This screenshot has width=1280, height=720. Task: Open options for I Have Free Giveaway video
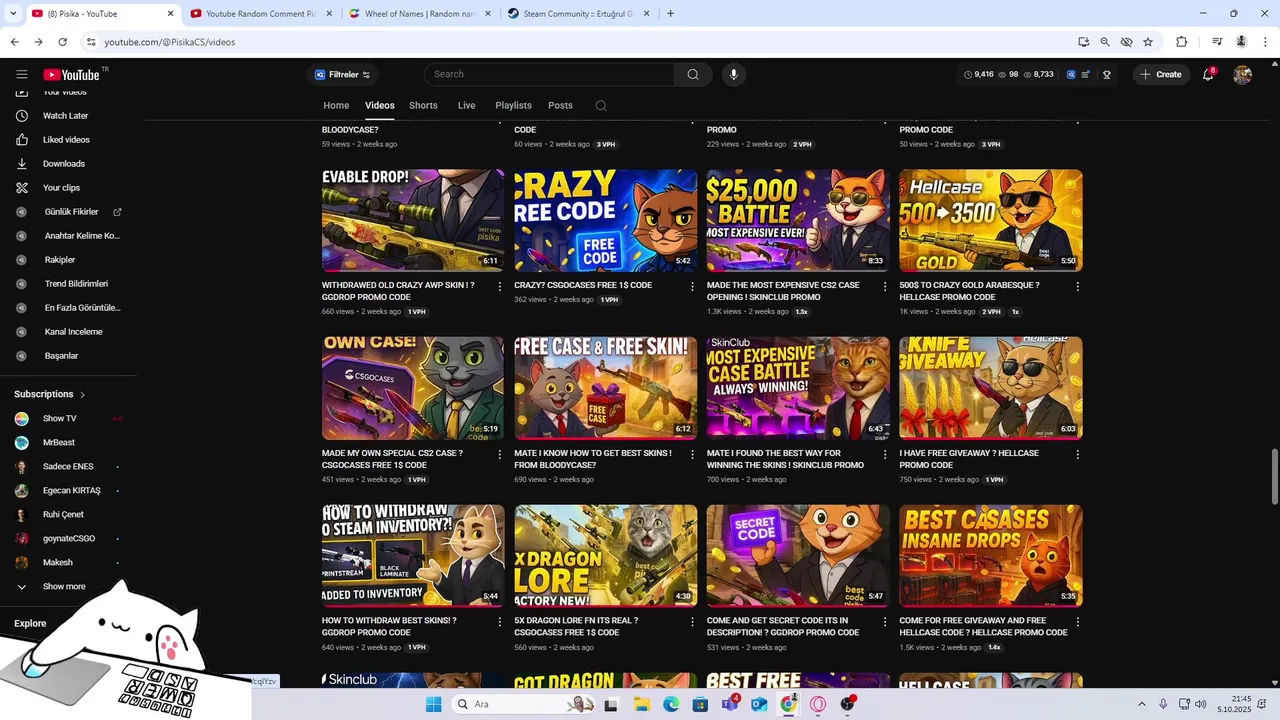point(1077,455)
